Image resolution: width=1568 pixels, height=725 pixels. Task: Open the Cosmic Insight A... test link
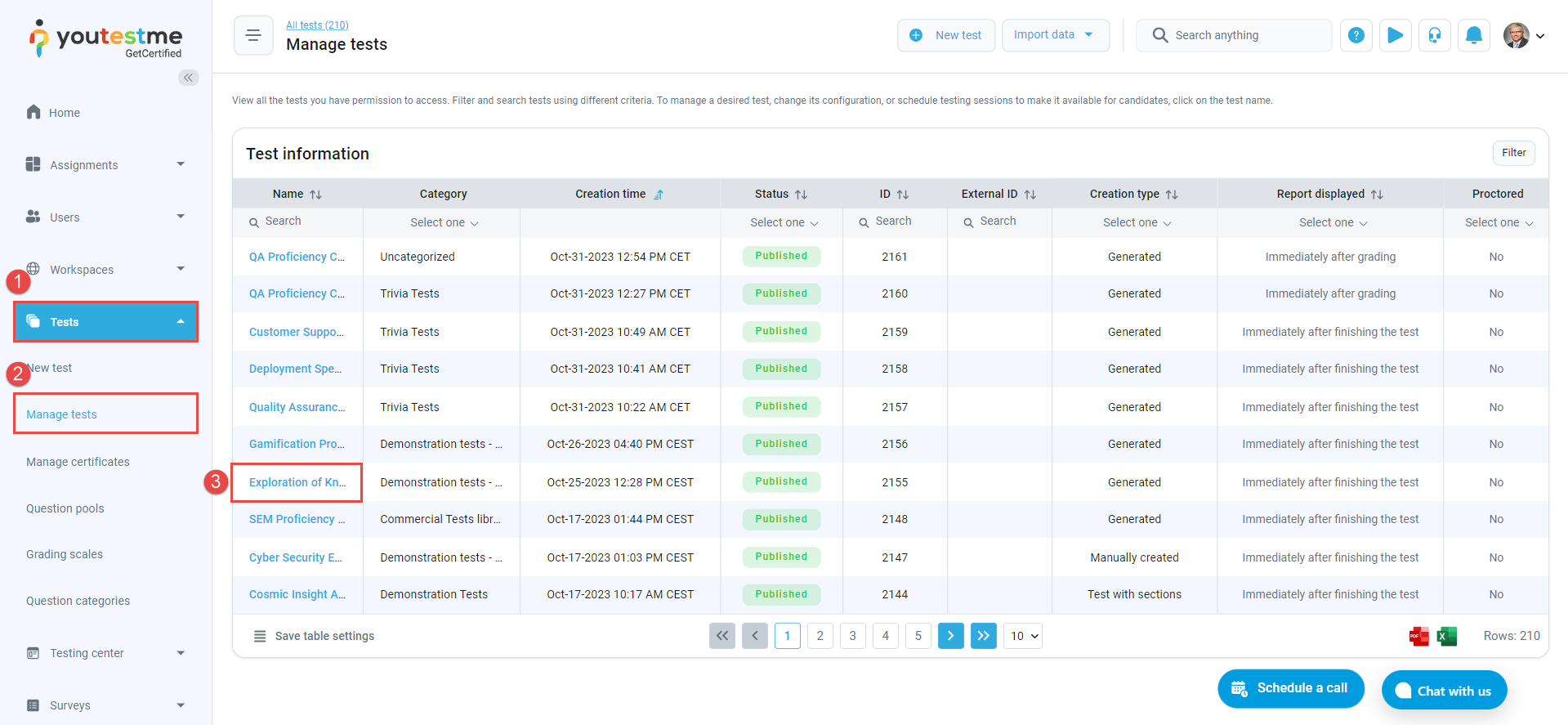[297, 594]
